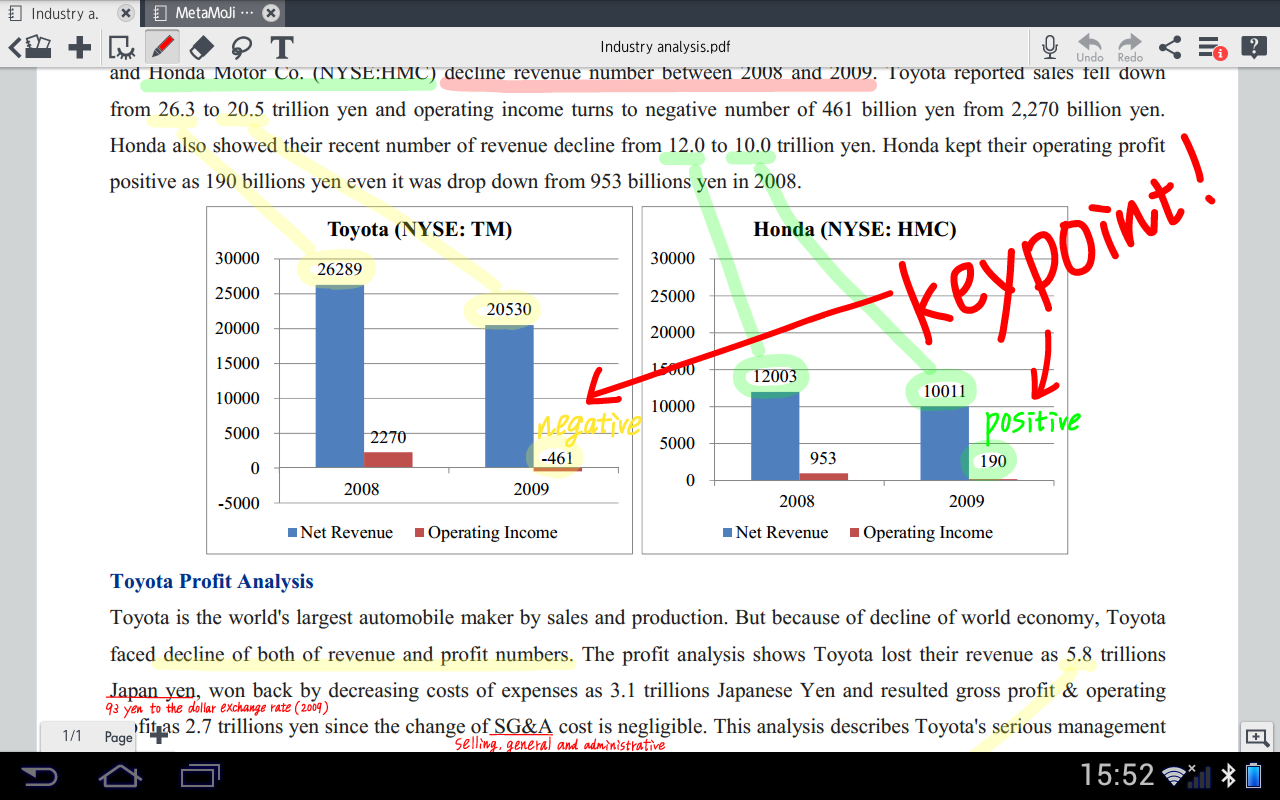This screenshot has height=800, width=1280.
Task: Go back to the note list
Action: pos(30,47)
